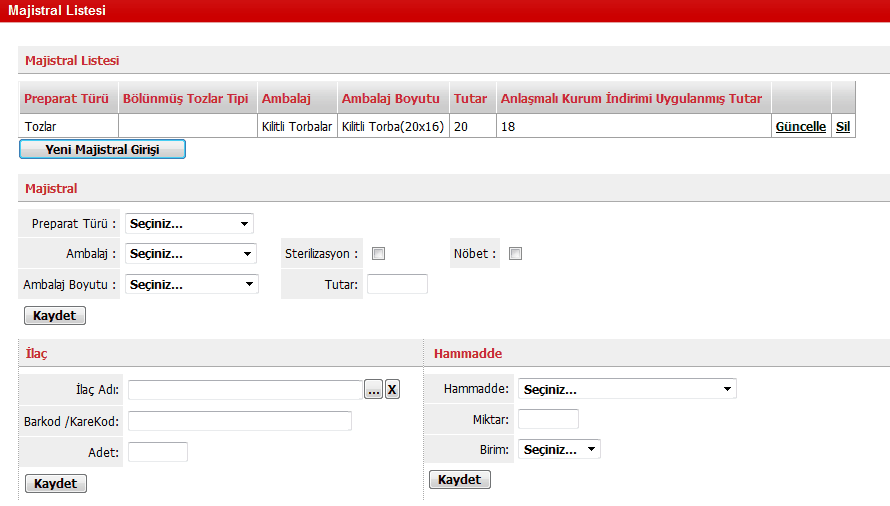Click the Miktar amount field
The image size is (890, 506).
pyautogui.click(x=548, y=419)
